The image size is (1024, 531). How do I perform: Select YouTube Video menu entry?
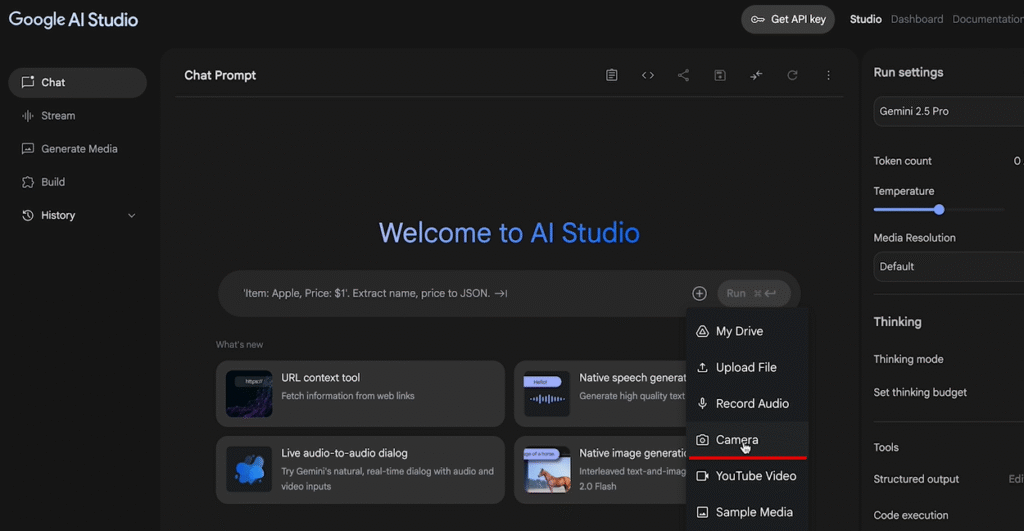(748, 476)
